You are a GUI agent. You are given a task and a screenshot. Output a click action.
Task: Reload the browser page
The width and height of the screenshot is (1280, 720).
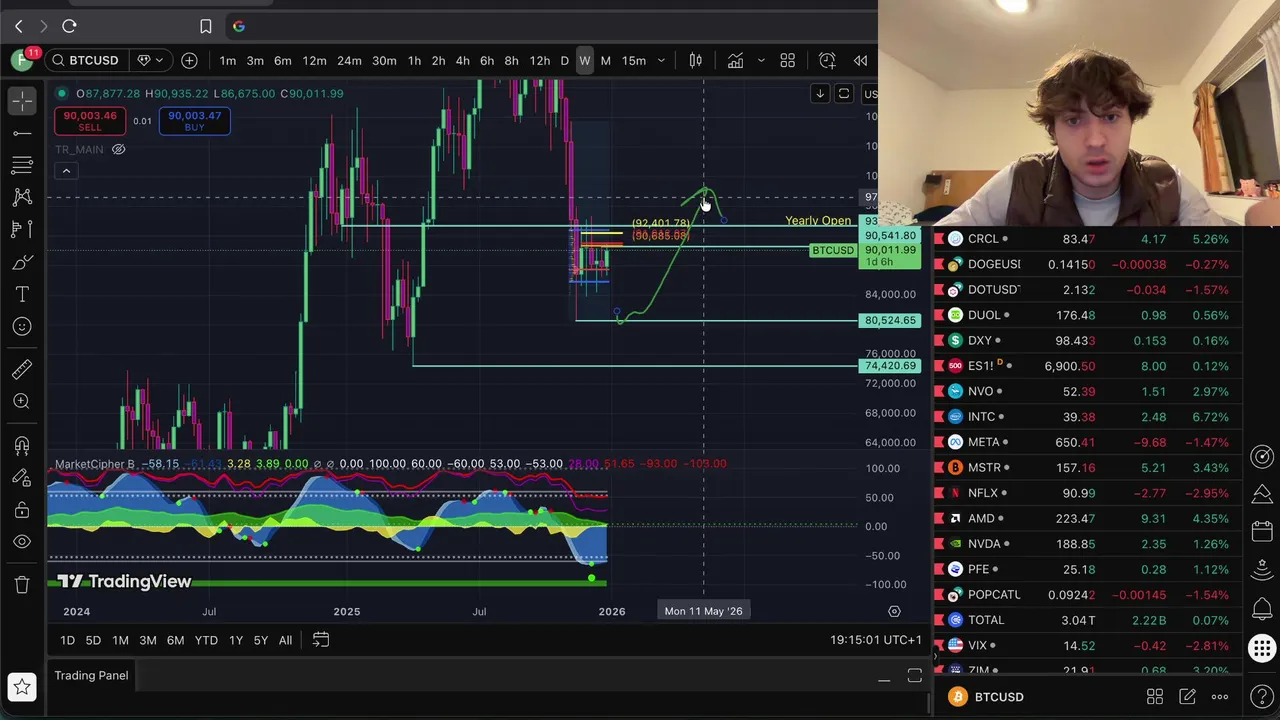(x=69, y=26)
